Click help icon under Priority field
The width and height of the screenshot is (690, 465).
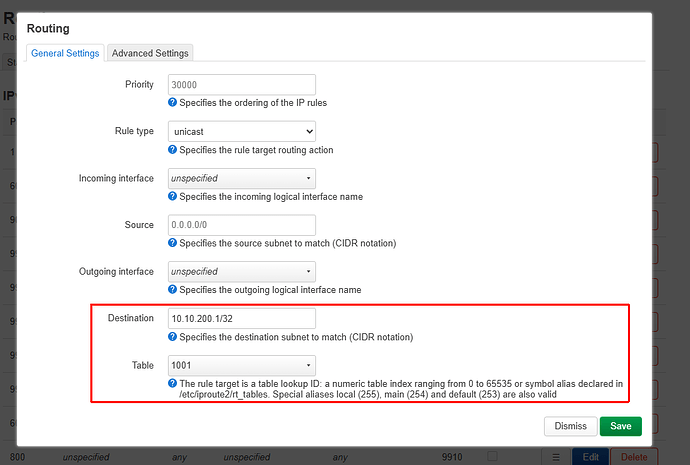coord(172,103)
